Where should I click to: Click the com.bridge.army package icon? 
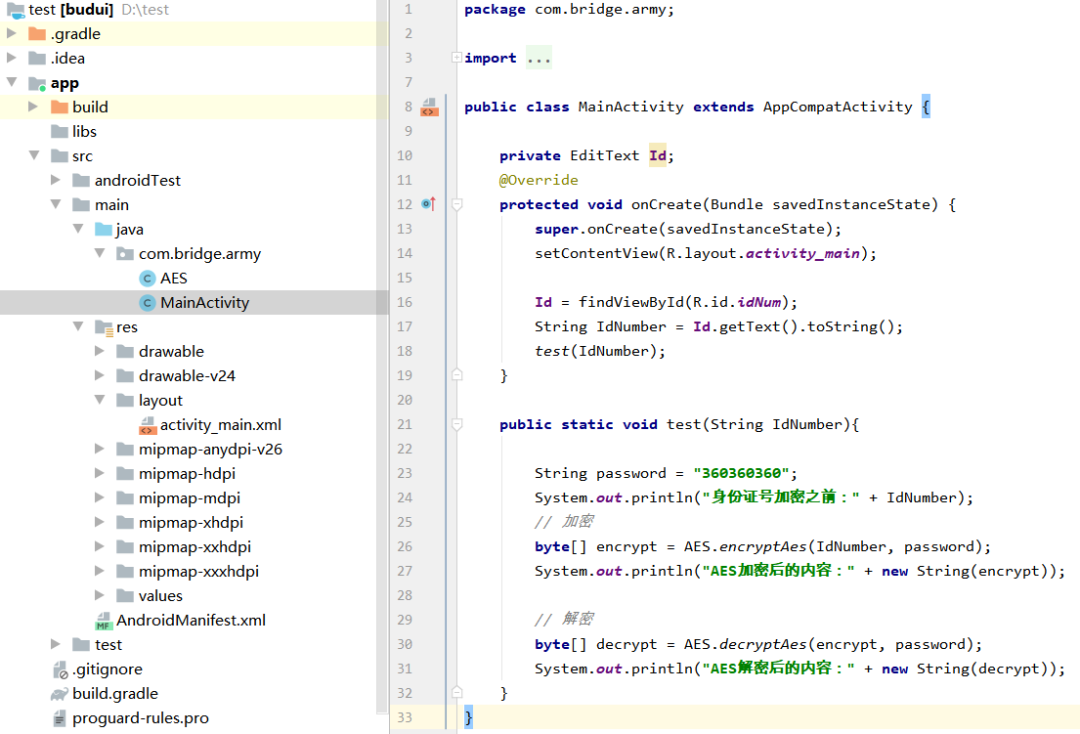point(125,254)
